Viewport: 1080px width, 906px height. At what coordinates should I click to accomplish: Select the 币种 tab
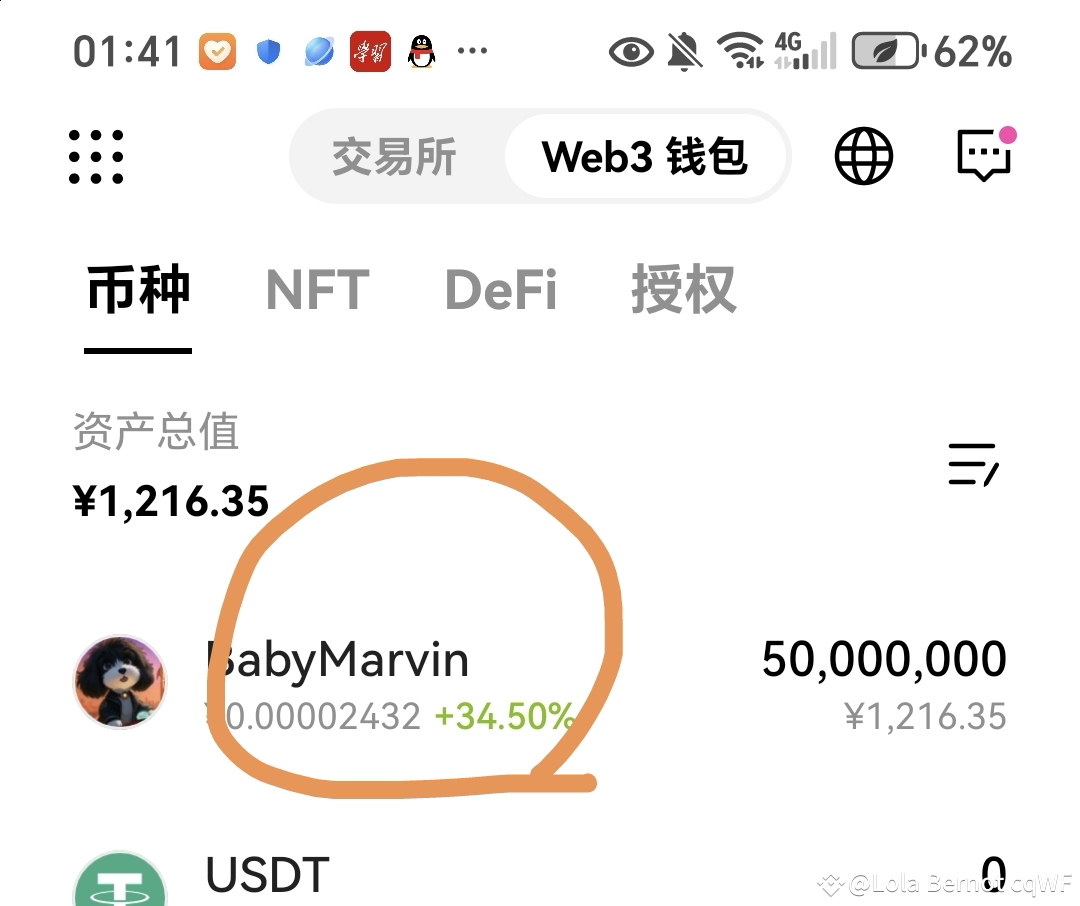138,290
